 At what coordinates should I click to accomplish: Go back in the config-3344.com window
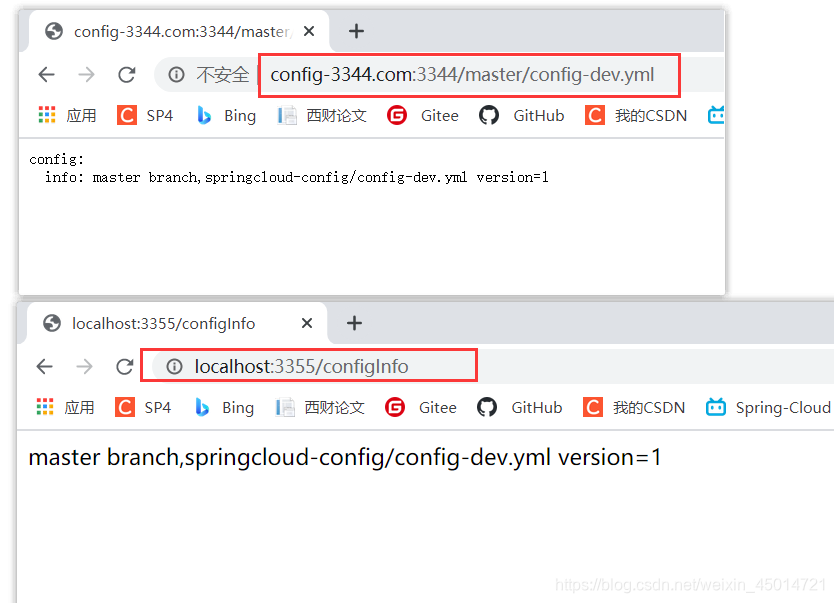coord(47,74)
